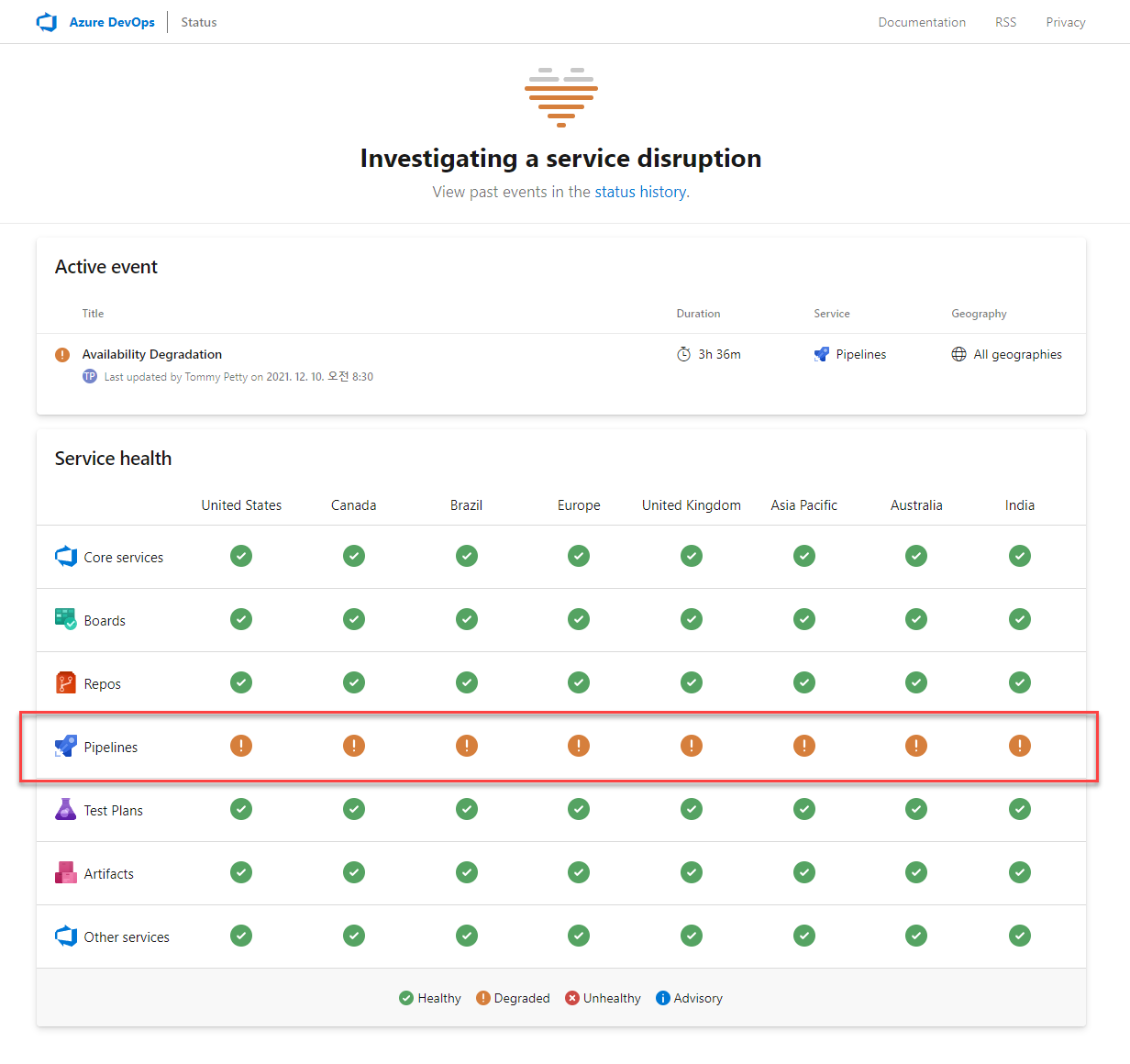This screenshot has width=1130, height=1064.
Task: Click the Azure DevOps logo icon
Action: [47, 22]
